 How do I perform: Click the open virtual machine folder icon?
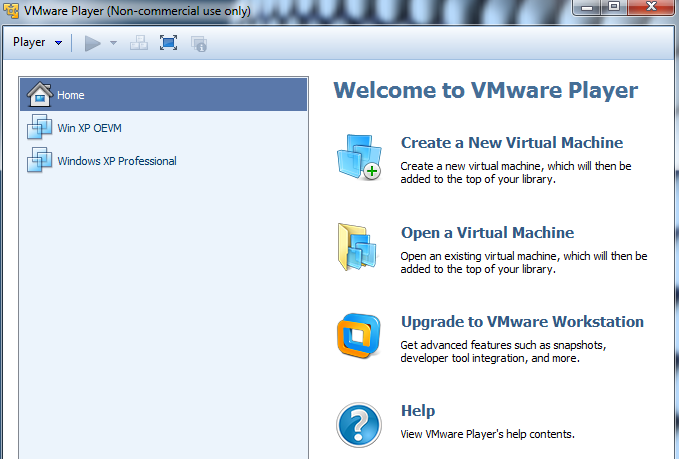click(358, 247)
